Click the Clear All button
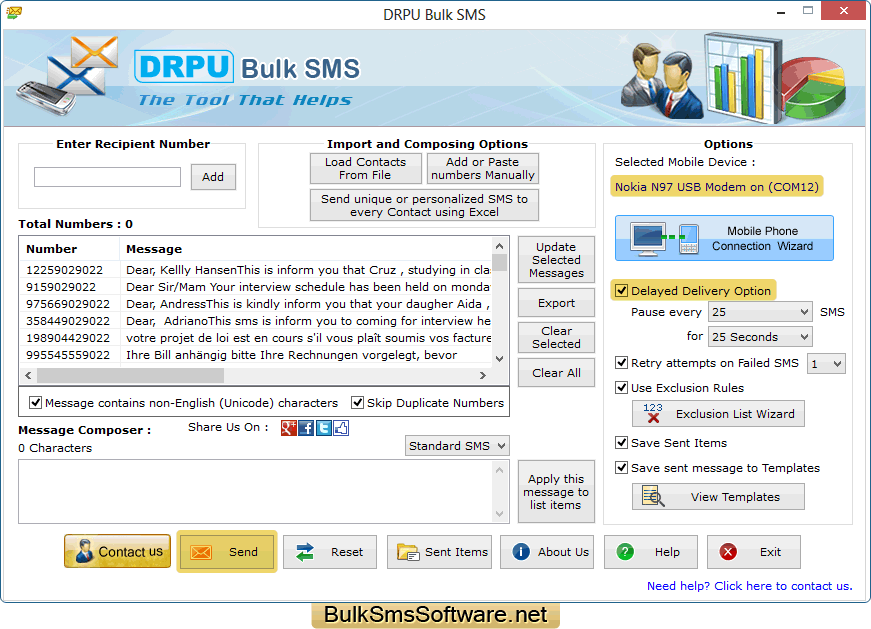This screenshot has width=871, height=629. click(556, 373)
